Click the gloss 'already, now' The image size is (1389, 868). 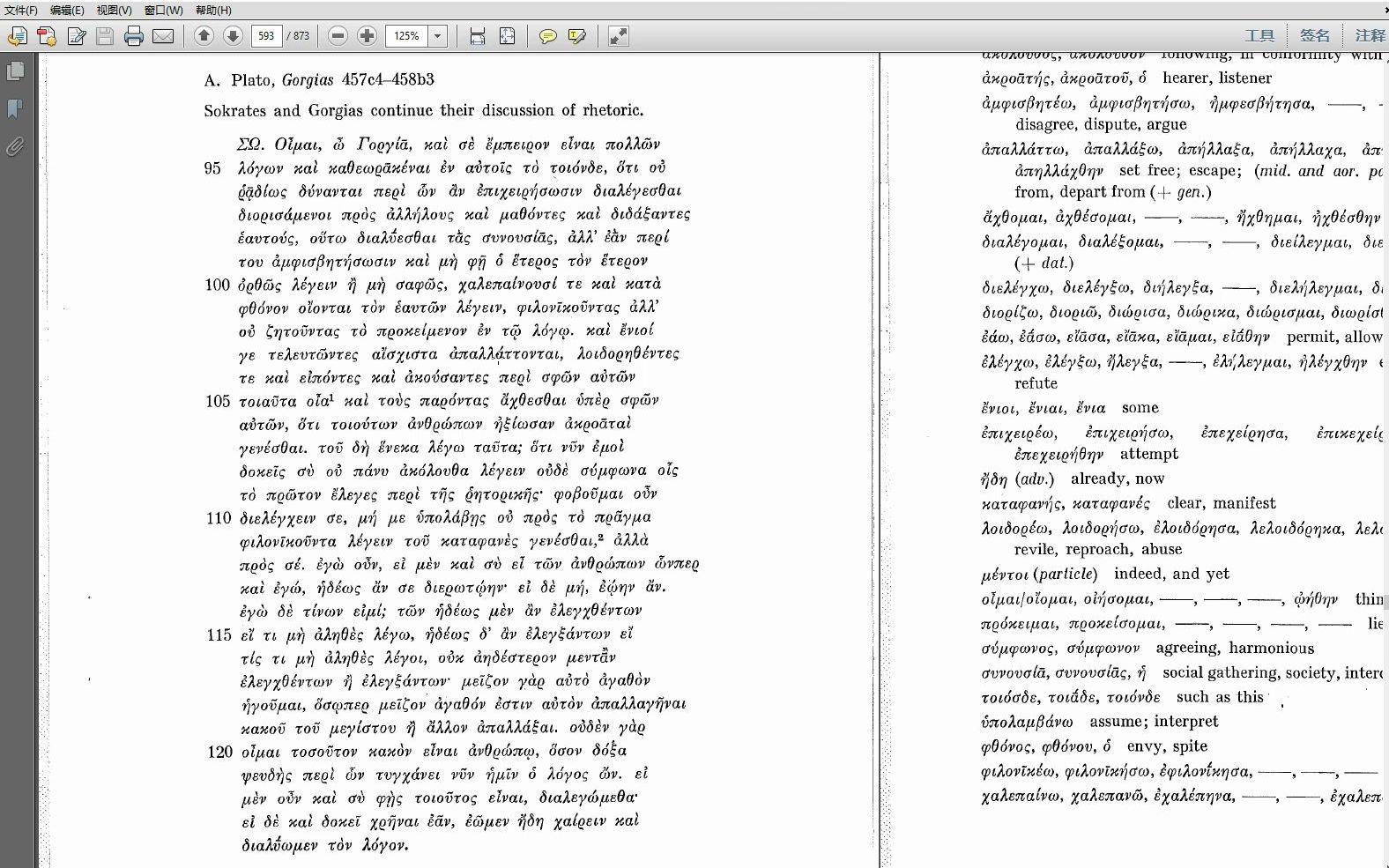click(1118, 479)
